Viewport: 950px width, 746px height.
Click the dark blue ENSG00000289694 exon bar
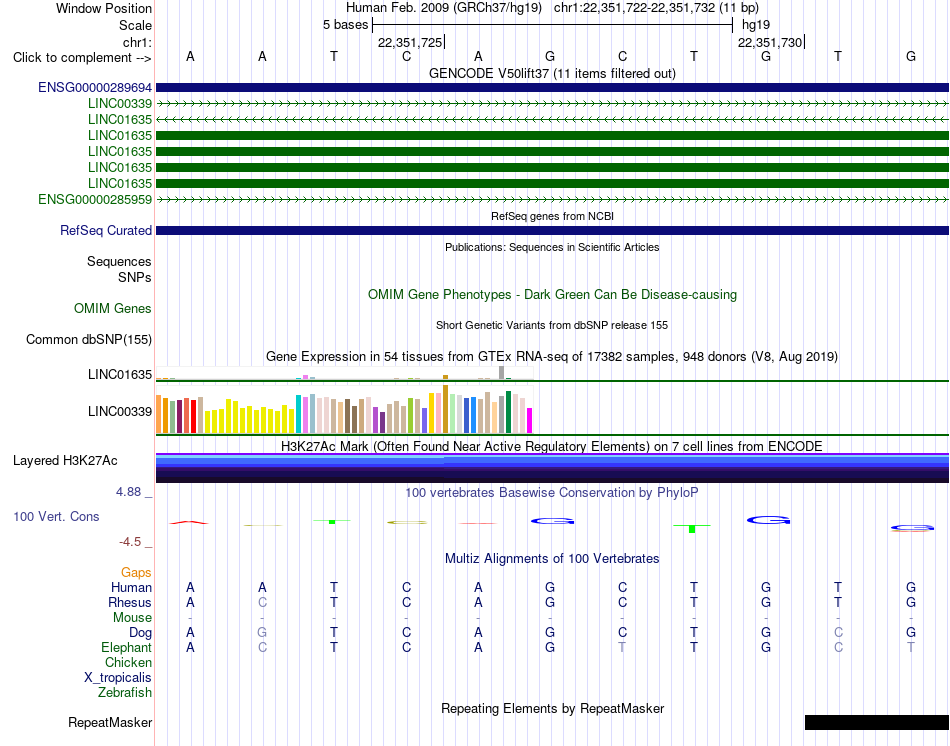click(553, 87)
